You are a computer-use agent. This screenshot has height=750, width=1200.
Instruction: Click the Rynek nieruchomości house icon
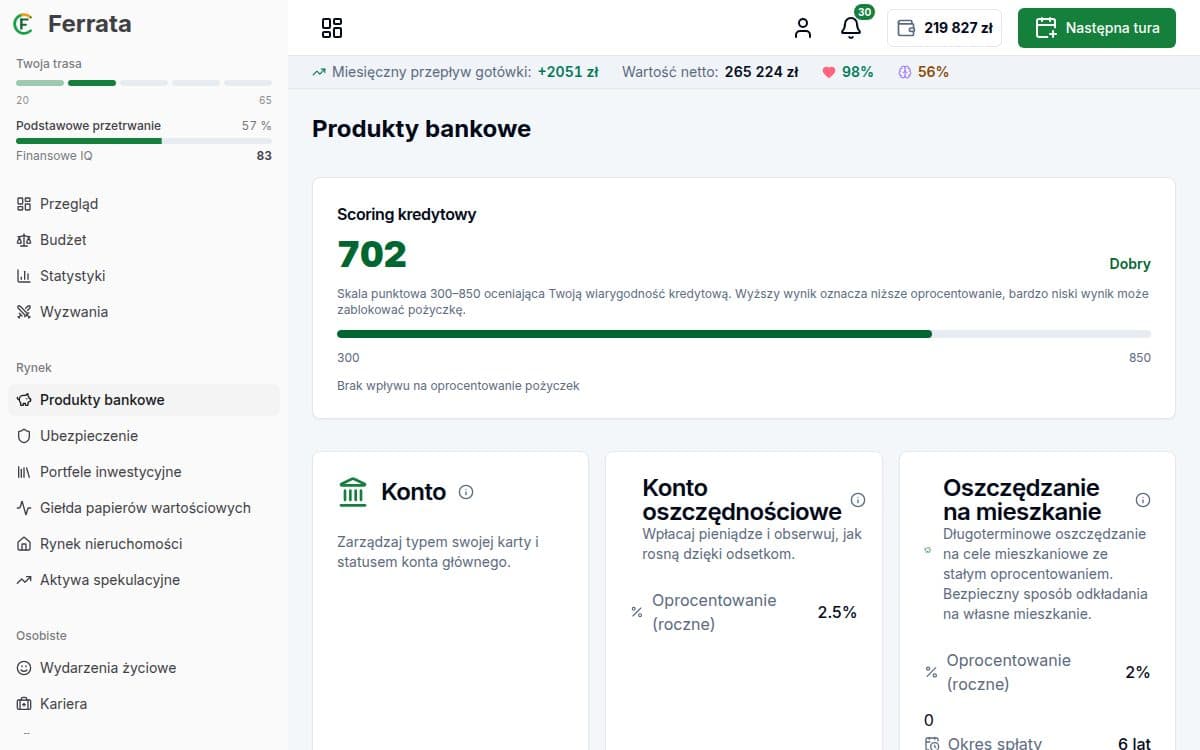[x=24, y=544]
